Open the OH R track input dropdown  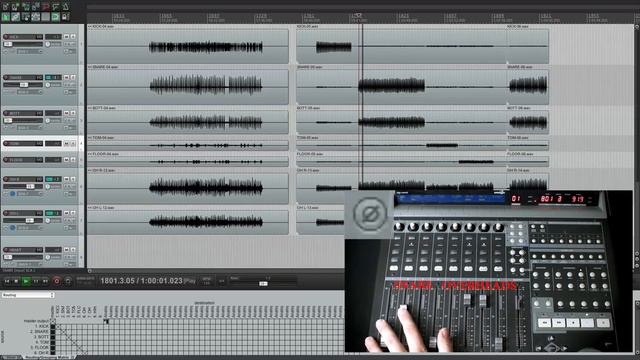click(x=29, y=194)
